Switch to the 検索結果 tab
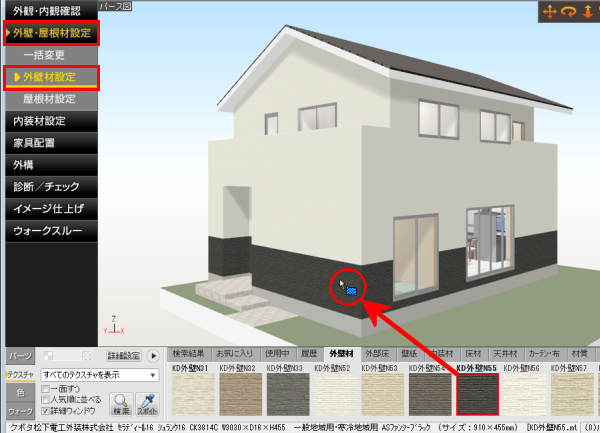Image resolution: width=600 pixels, height=433 pixels. coord(189,354)
